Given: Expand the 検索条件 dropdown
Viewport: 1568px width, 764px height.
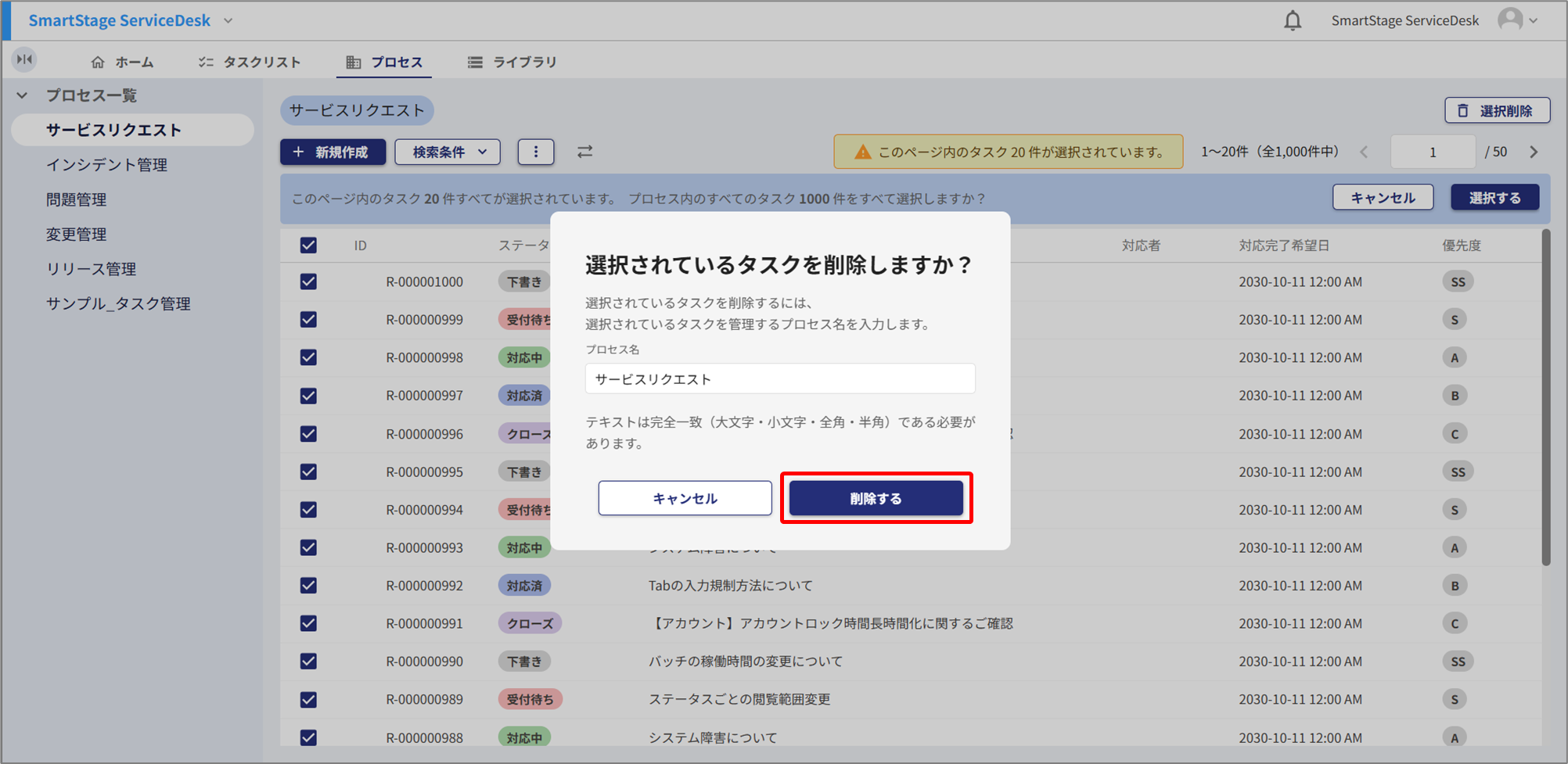Looking at the screenshot, I should point(449,152).
